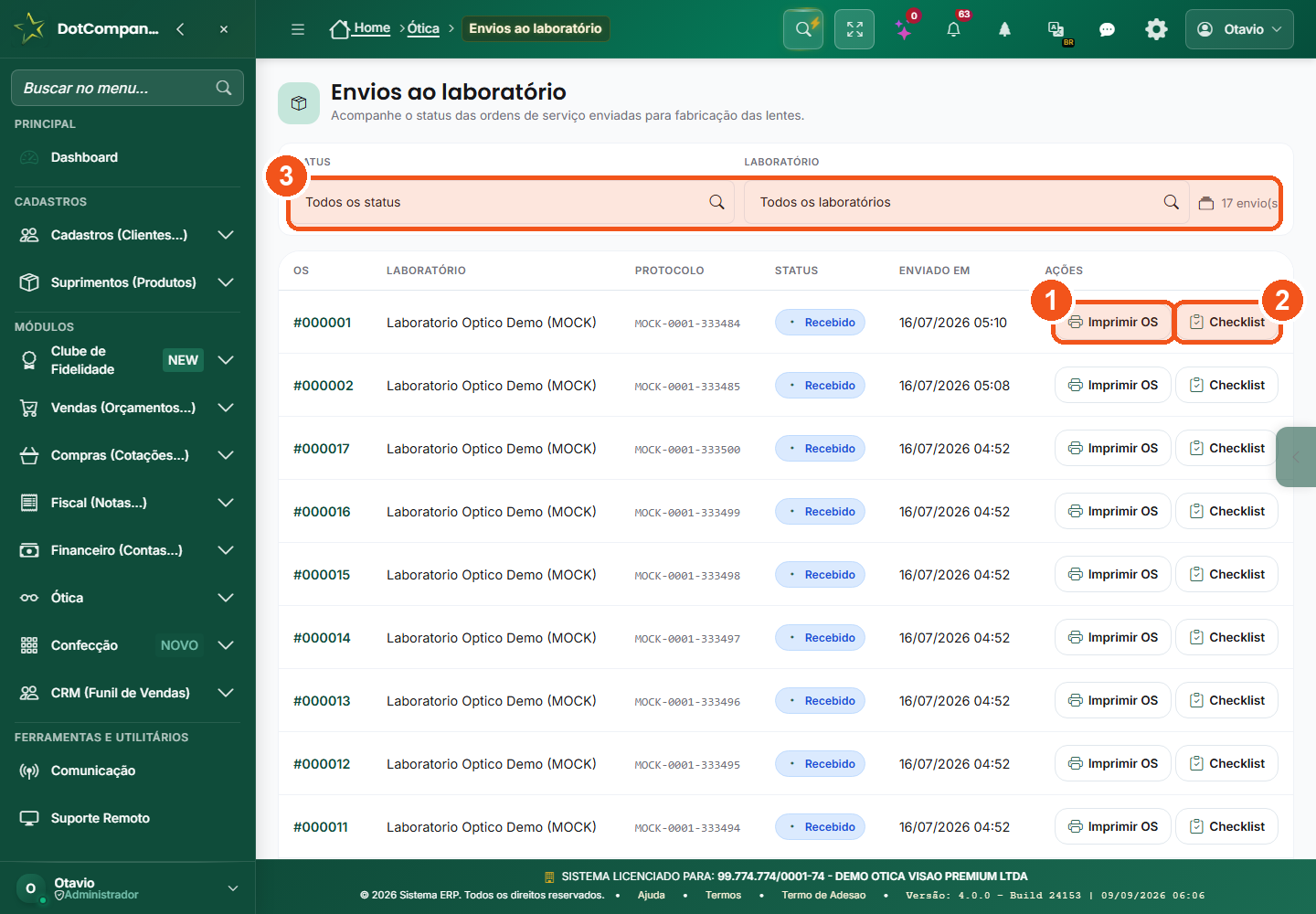
Task: Expand Cadastros (Clientes...) menu
Action: click(127, 235)
